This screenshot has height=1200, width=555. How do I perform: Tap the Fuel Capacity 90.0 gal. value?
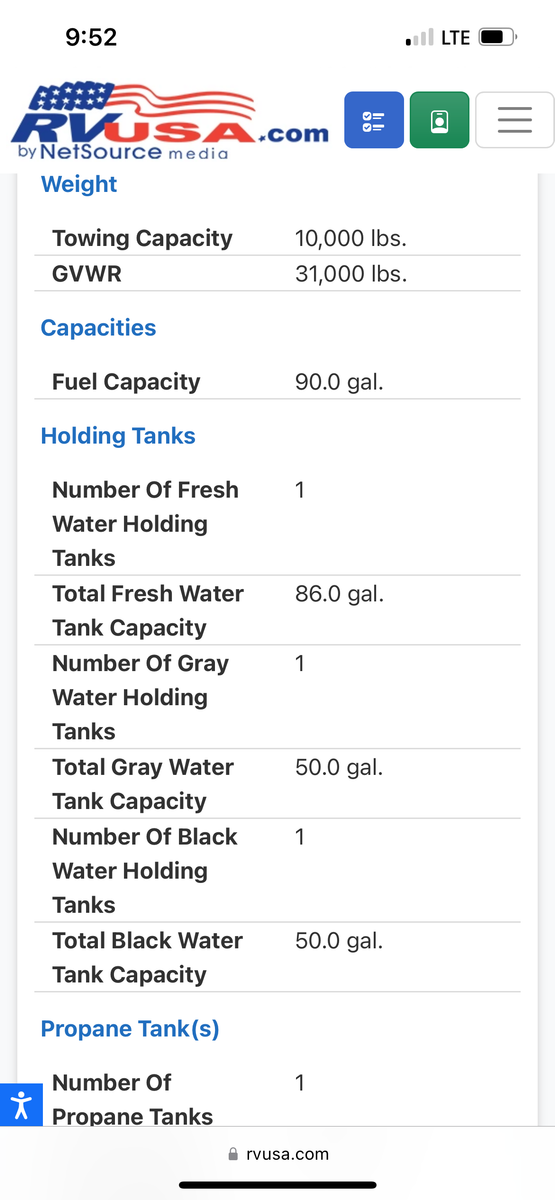click(339, 382)
